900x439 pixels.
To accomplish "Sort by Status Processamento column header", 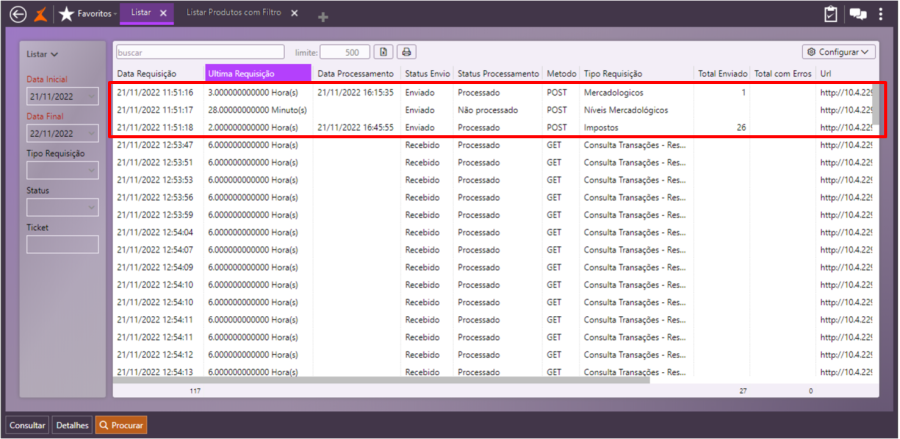I will [498, 73].
